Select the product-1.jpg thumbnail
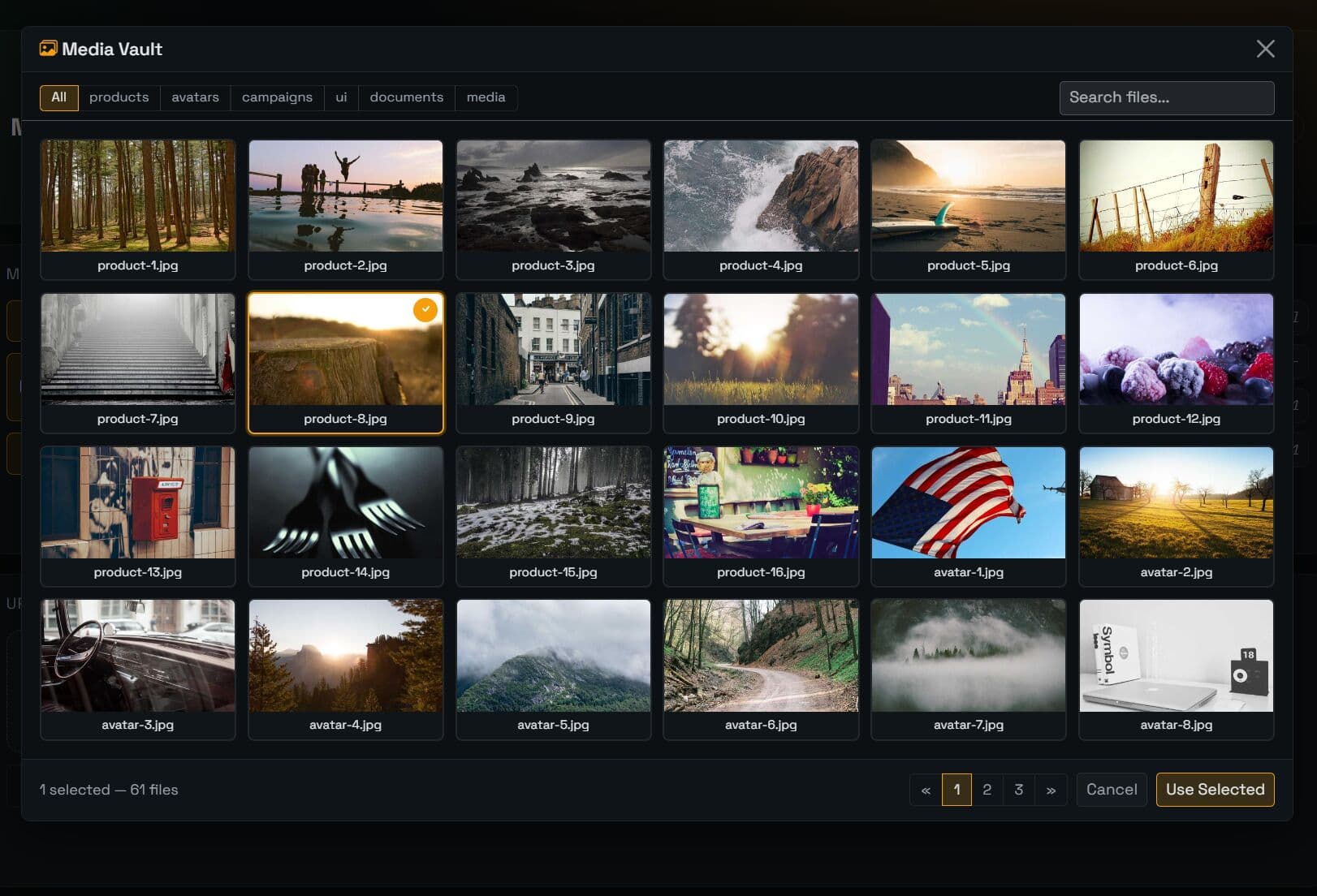Screen dimensions: 1317x896 click(x=137, y=196)
